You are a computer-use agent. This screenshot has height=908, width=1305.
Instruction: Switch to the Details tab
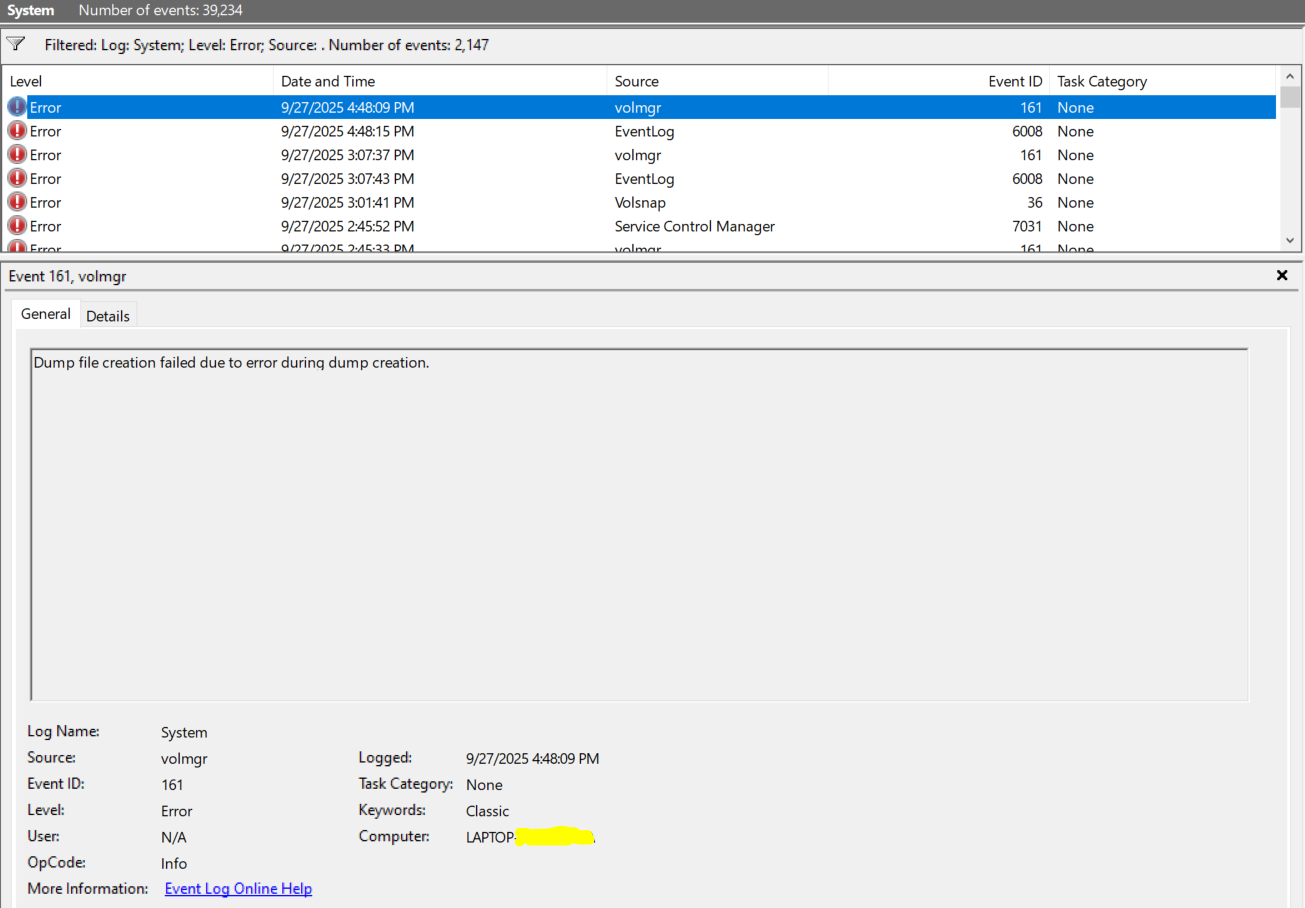108,314
